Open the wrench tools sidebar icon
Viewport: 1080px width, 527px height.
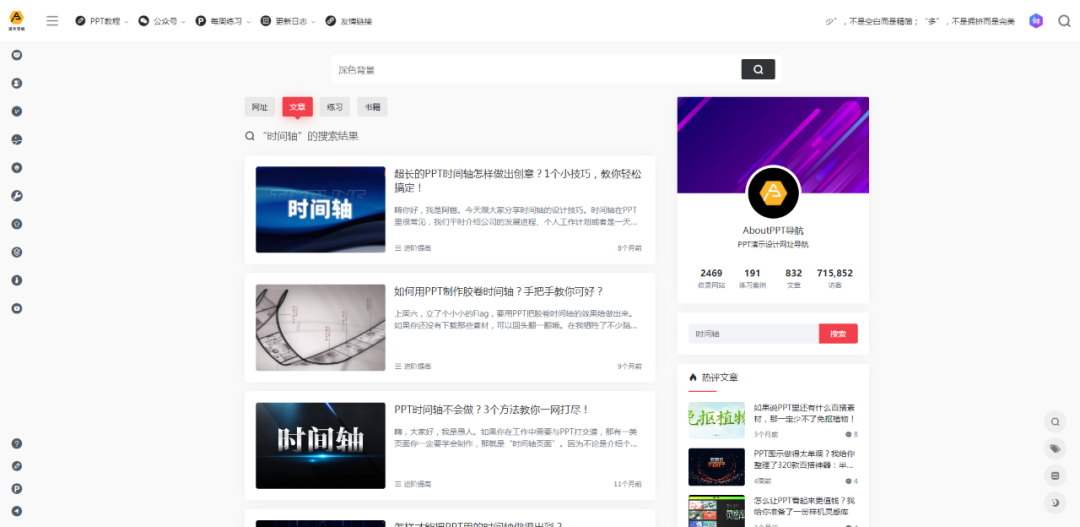[17, 196]
